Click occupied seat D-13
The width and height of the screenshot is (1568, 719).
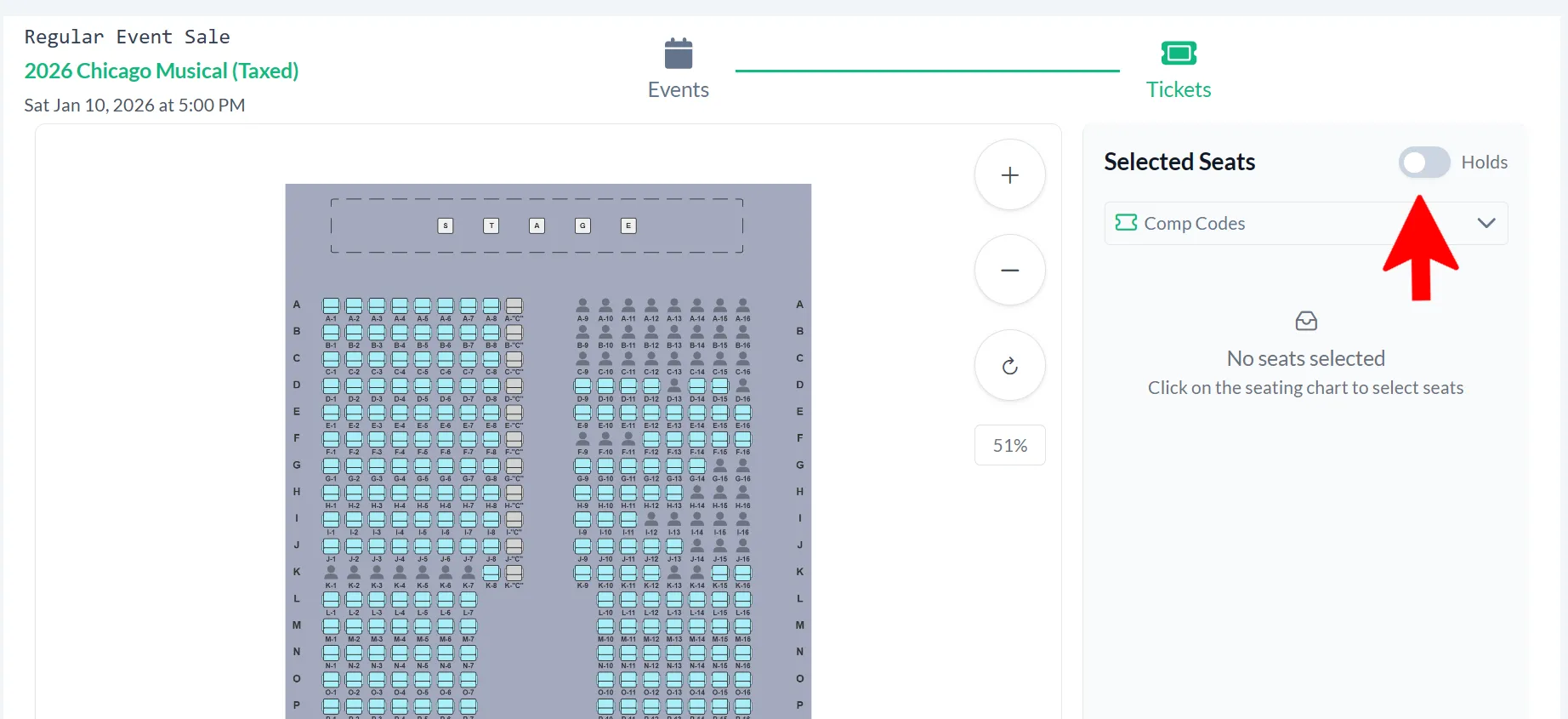[674, 385]
